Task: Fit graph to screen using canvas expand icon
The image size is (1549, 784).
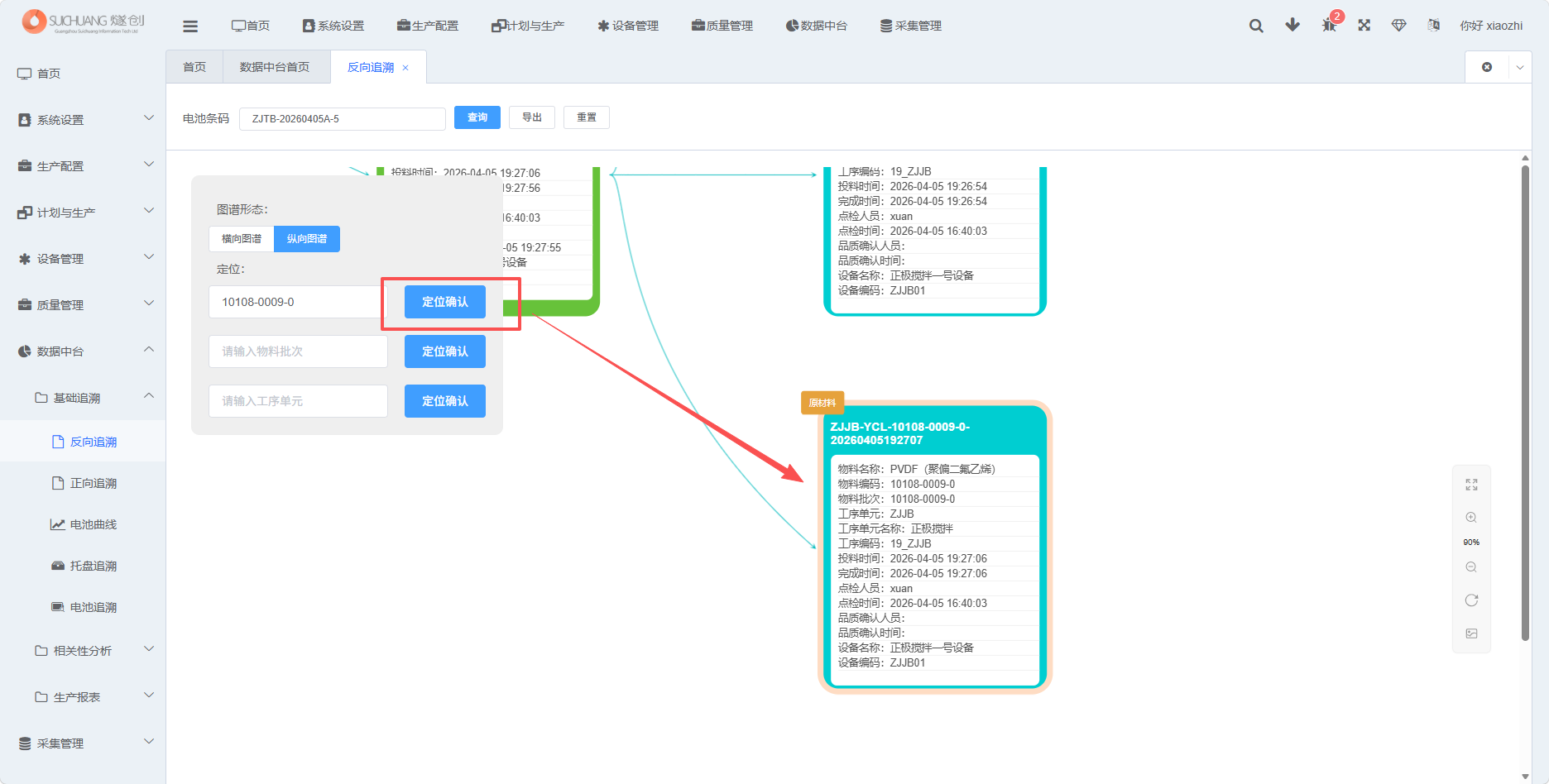Action: 1471,485
